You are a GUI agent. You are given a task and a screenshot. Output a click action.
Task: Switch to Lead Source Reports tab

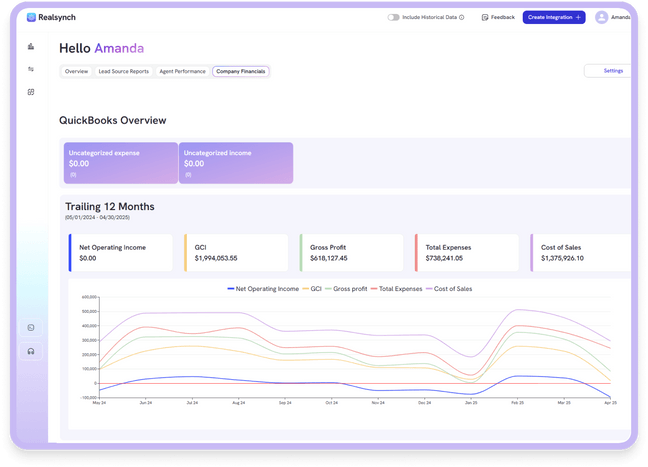pyautogui.click(x=124, y=71)
